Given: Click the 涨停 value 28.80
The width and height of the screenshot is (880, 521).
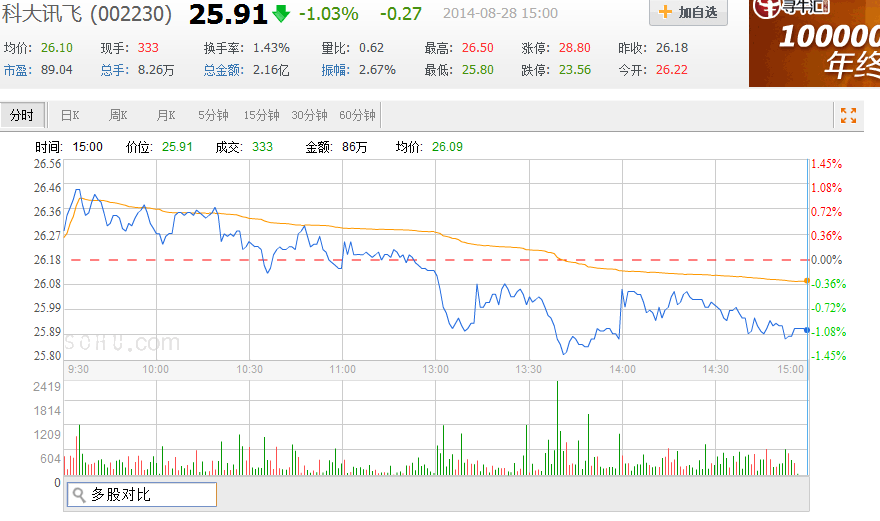Looking at the screenshot, I should pyautogui.click(x=575, y=48).
